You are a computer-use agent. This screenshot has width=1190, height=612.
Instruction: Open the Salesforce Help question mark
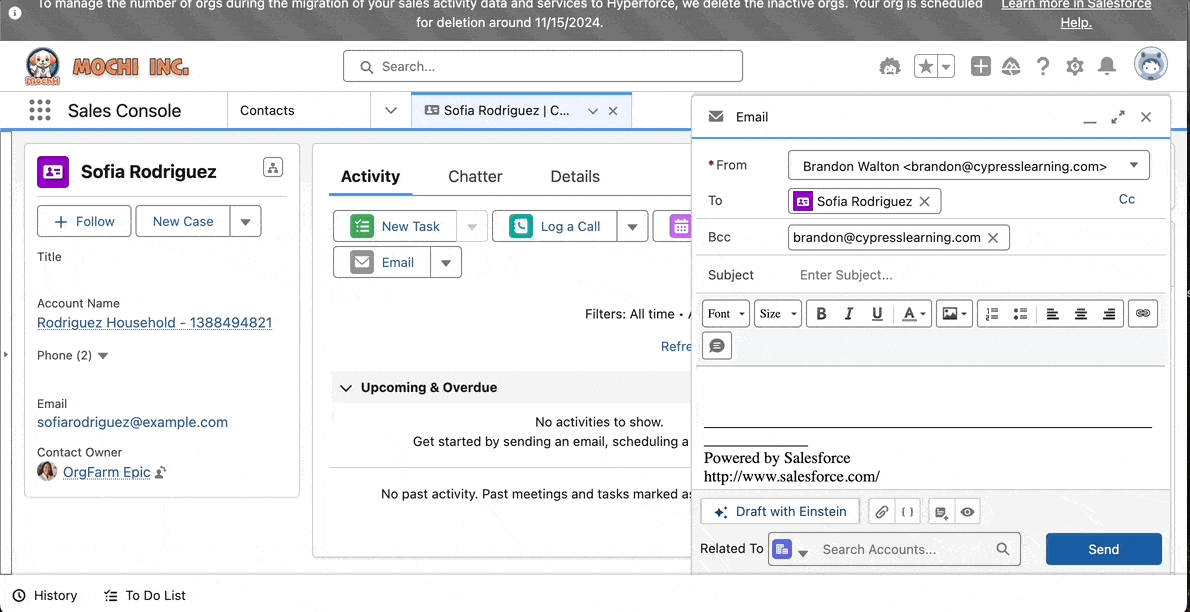[1043, 67]
